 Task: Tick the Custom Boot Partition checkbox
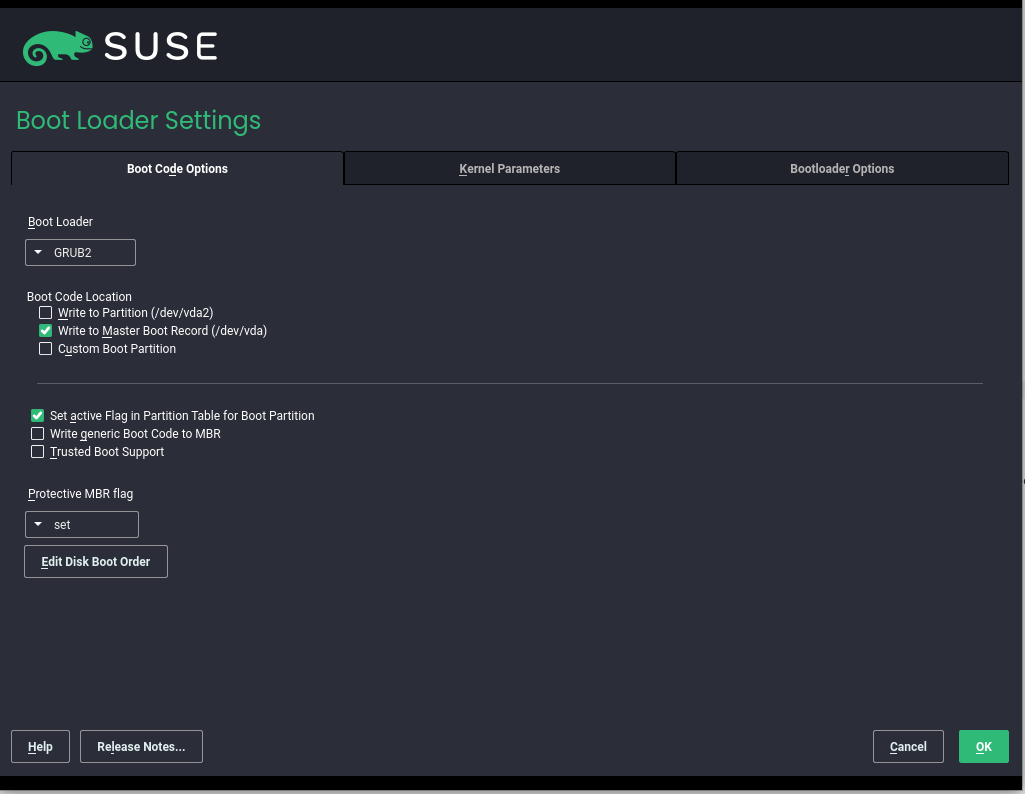(45, 349)
